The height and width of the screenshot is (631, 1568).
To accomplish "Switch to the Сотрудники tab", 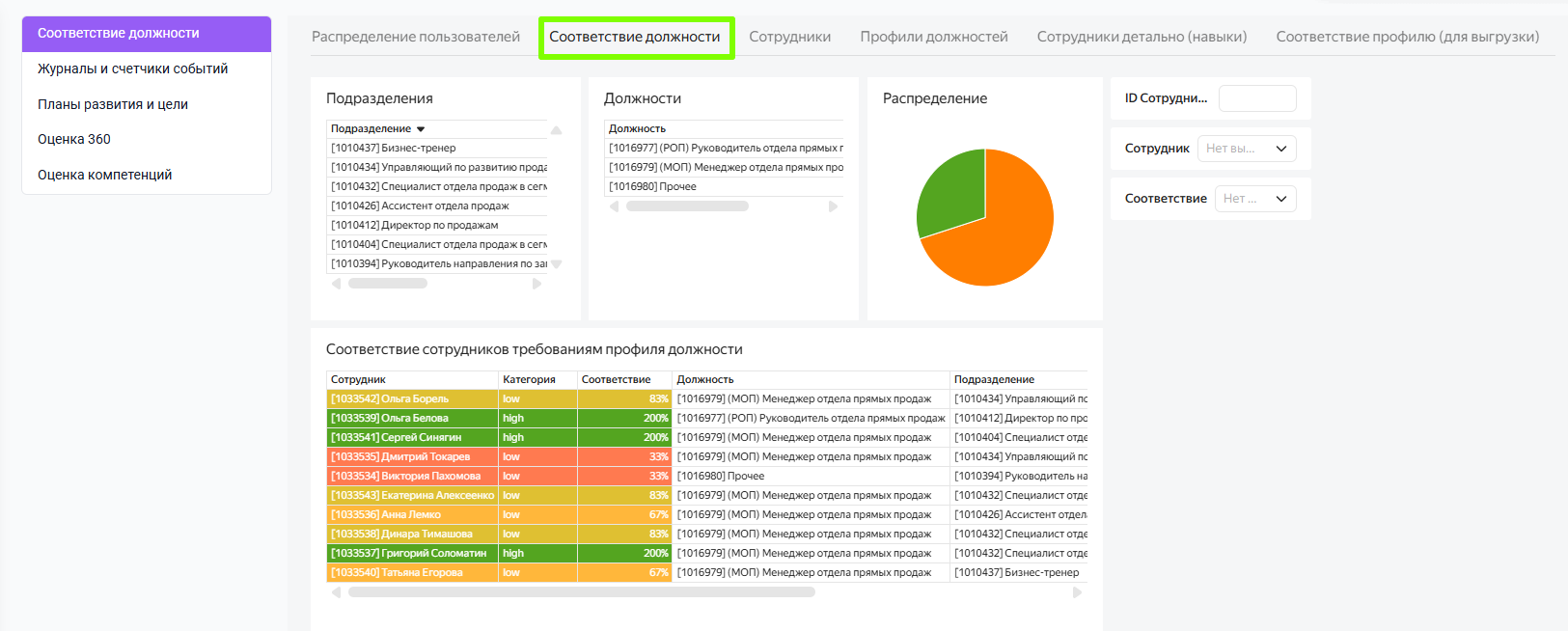I will [x=789, y=37].
